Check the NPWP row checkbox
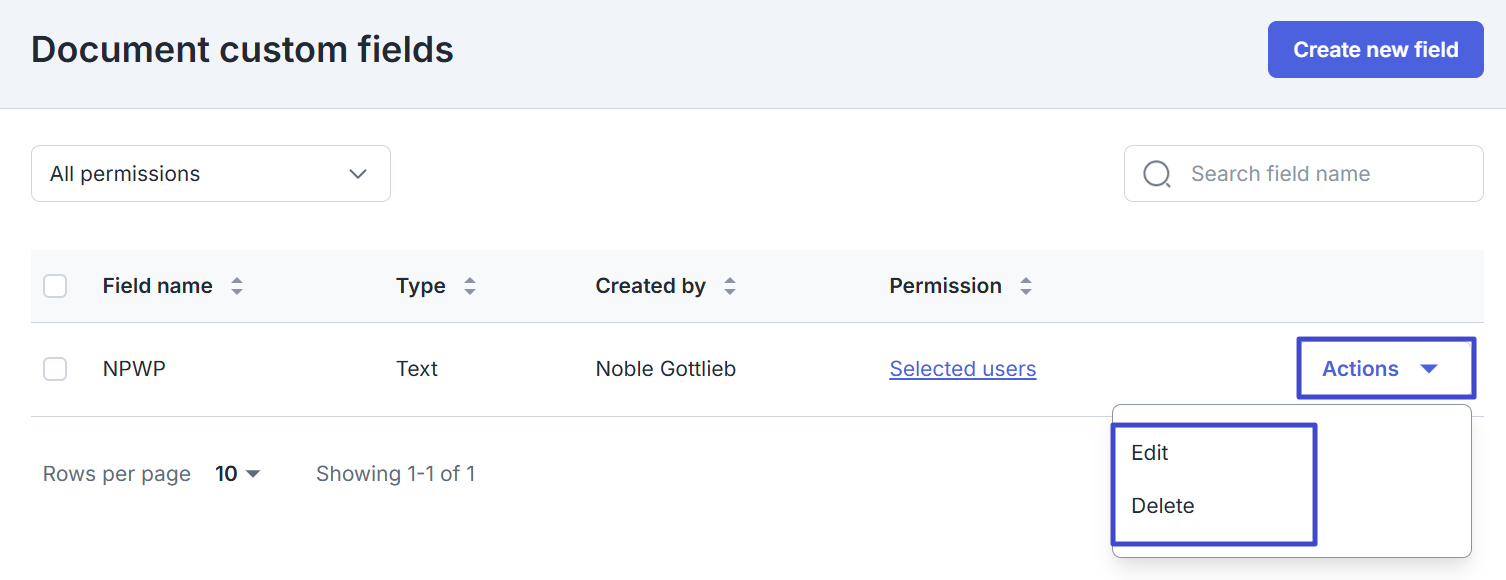Viewport: 1506px width, 580px height. pyautogui.click(x=55, y=369)
